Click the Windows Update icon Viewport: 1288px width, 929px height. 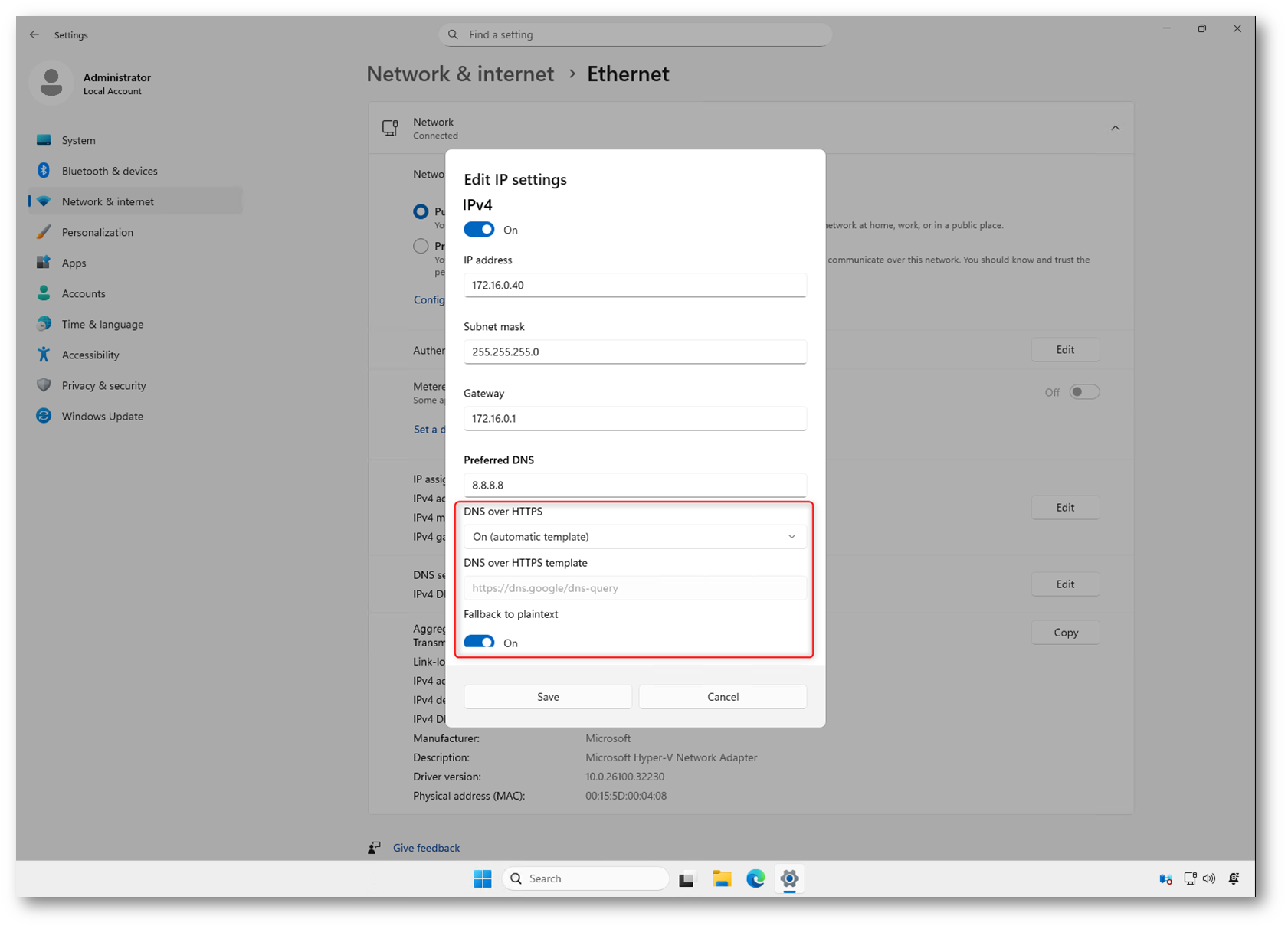point(44,416)
